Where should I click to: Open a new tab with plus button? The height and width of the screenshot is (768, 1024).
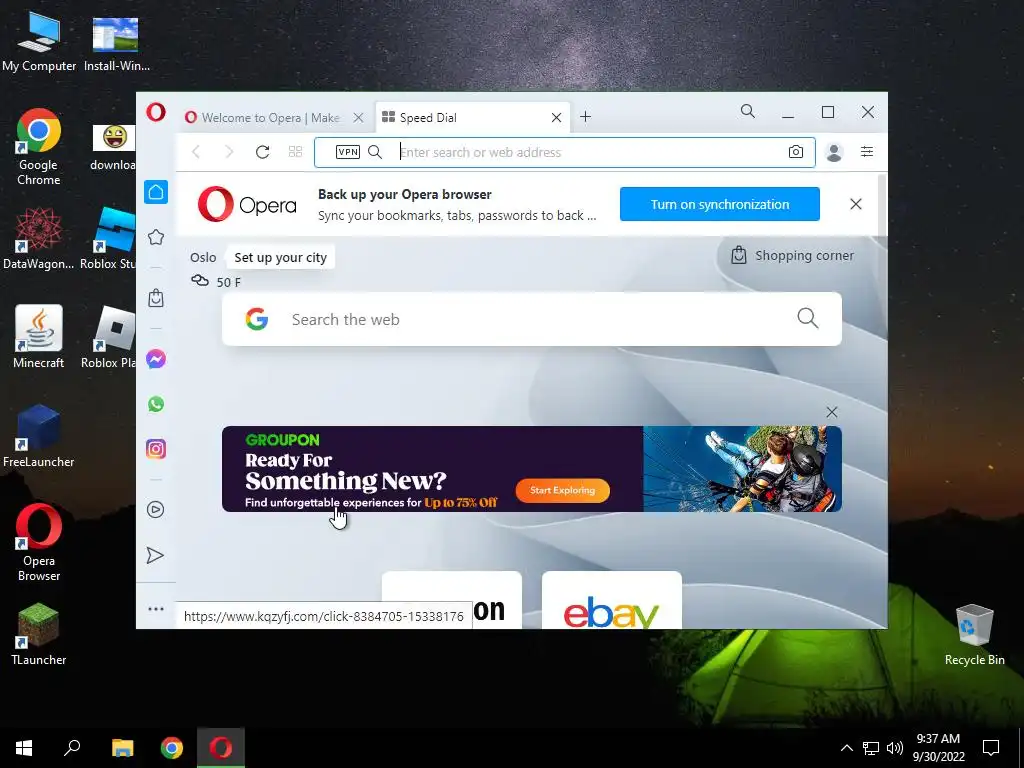tap(586, 117)
